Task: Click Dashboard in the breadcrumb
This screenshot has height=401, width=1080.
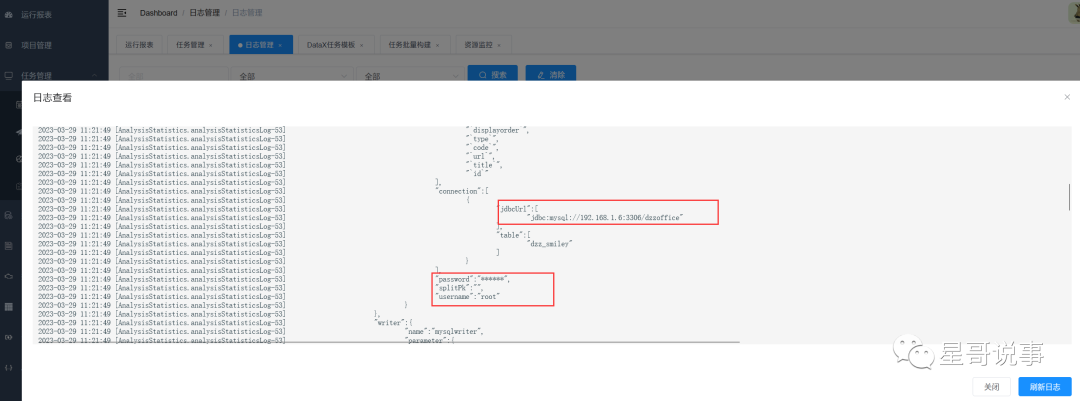Action: click(x=158, y=13)
